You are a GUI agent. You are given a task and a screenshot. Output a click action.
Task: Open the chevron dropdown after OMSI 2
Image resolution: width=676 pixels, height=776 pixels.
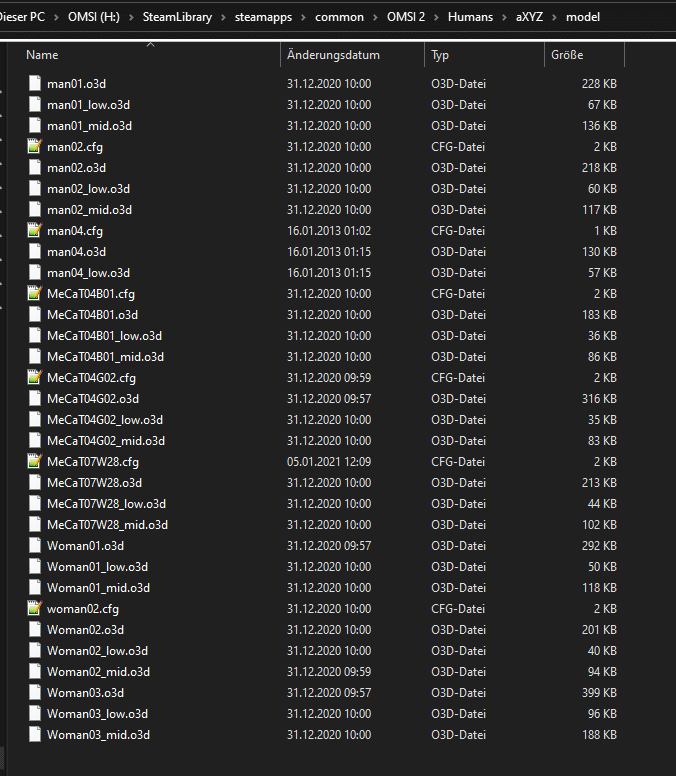pos(436,17)
